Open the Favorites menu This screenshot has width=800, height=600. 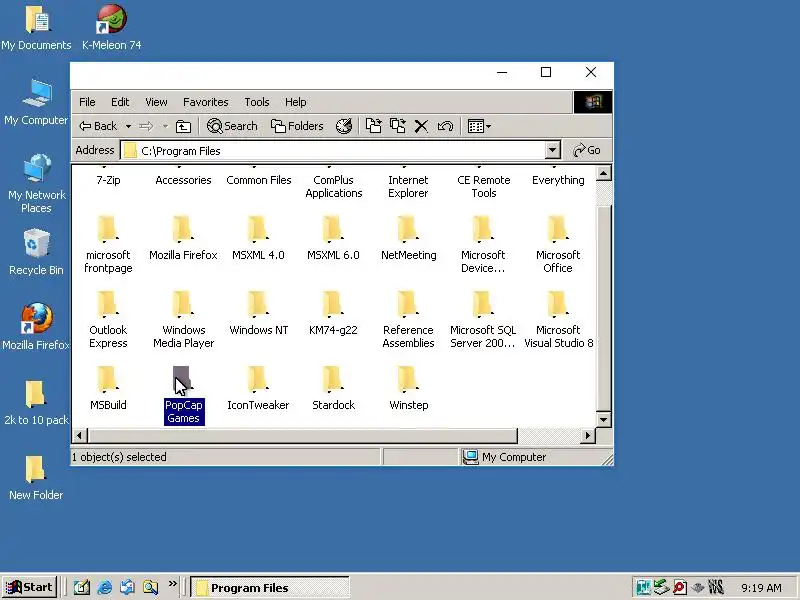pyautogui.click(x=206, y=102)
